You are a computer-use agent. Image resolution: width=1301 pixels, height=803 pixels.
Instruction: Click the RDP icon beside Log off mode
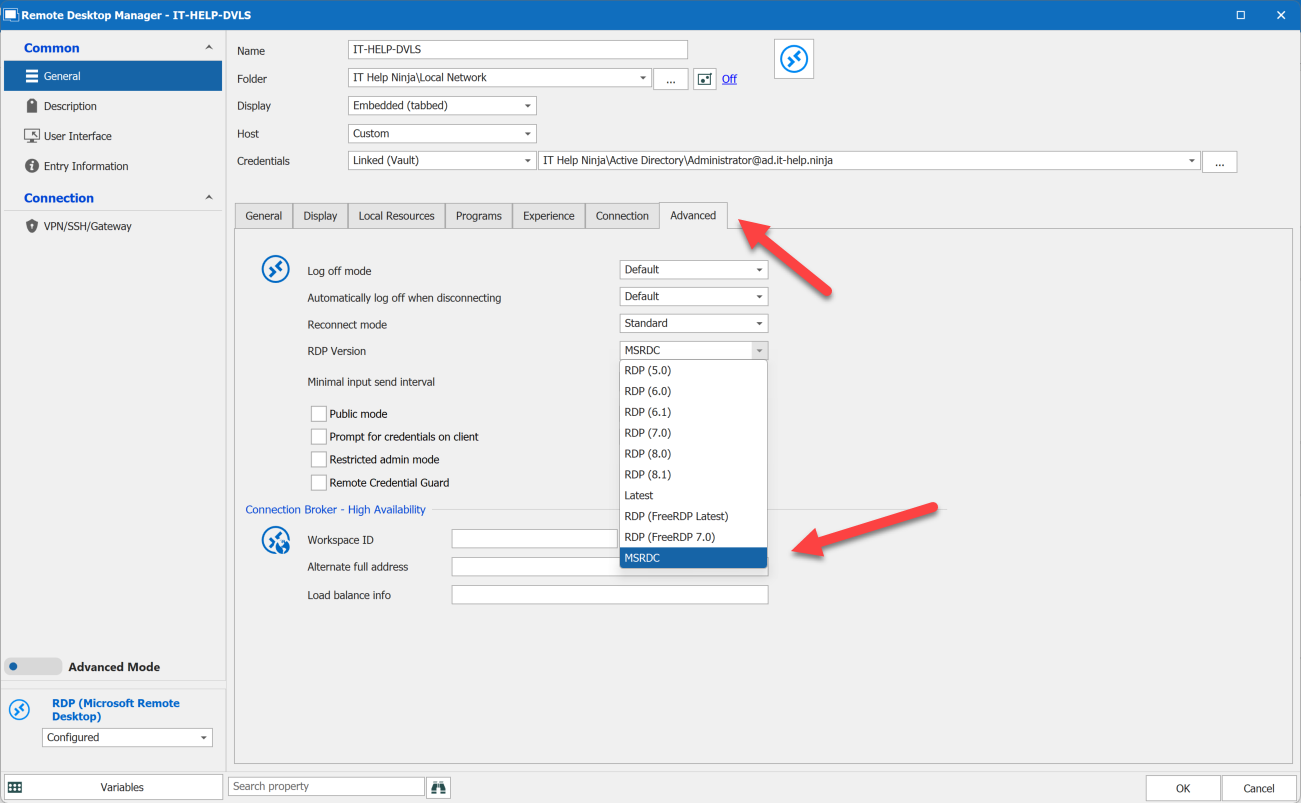point(275,268)
